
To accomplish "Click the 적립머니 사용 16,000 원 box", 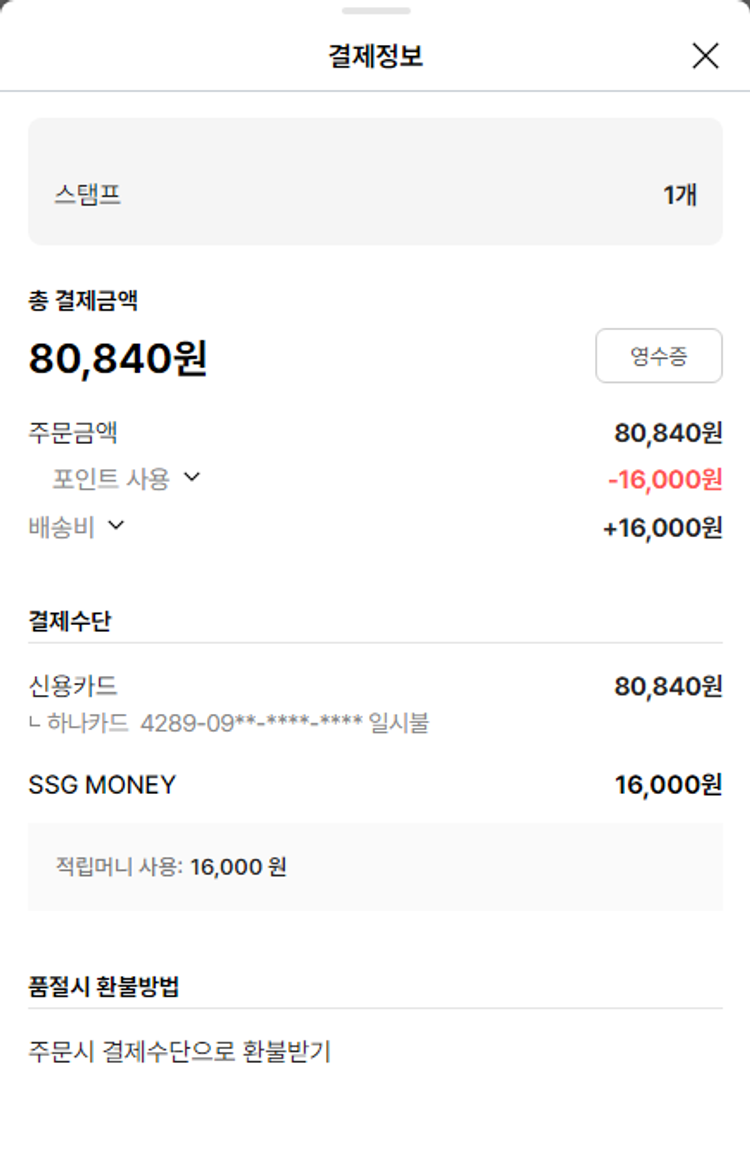I will (374, 866).
